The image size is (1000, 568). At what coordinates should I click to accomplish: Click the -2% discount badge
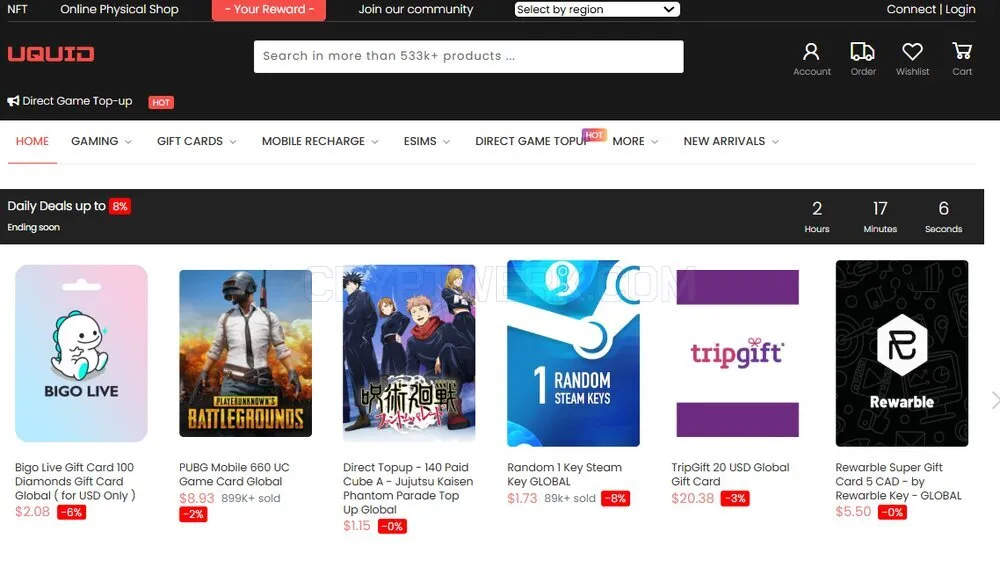(x=193, y=514)
